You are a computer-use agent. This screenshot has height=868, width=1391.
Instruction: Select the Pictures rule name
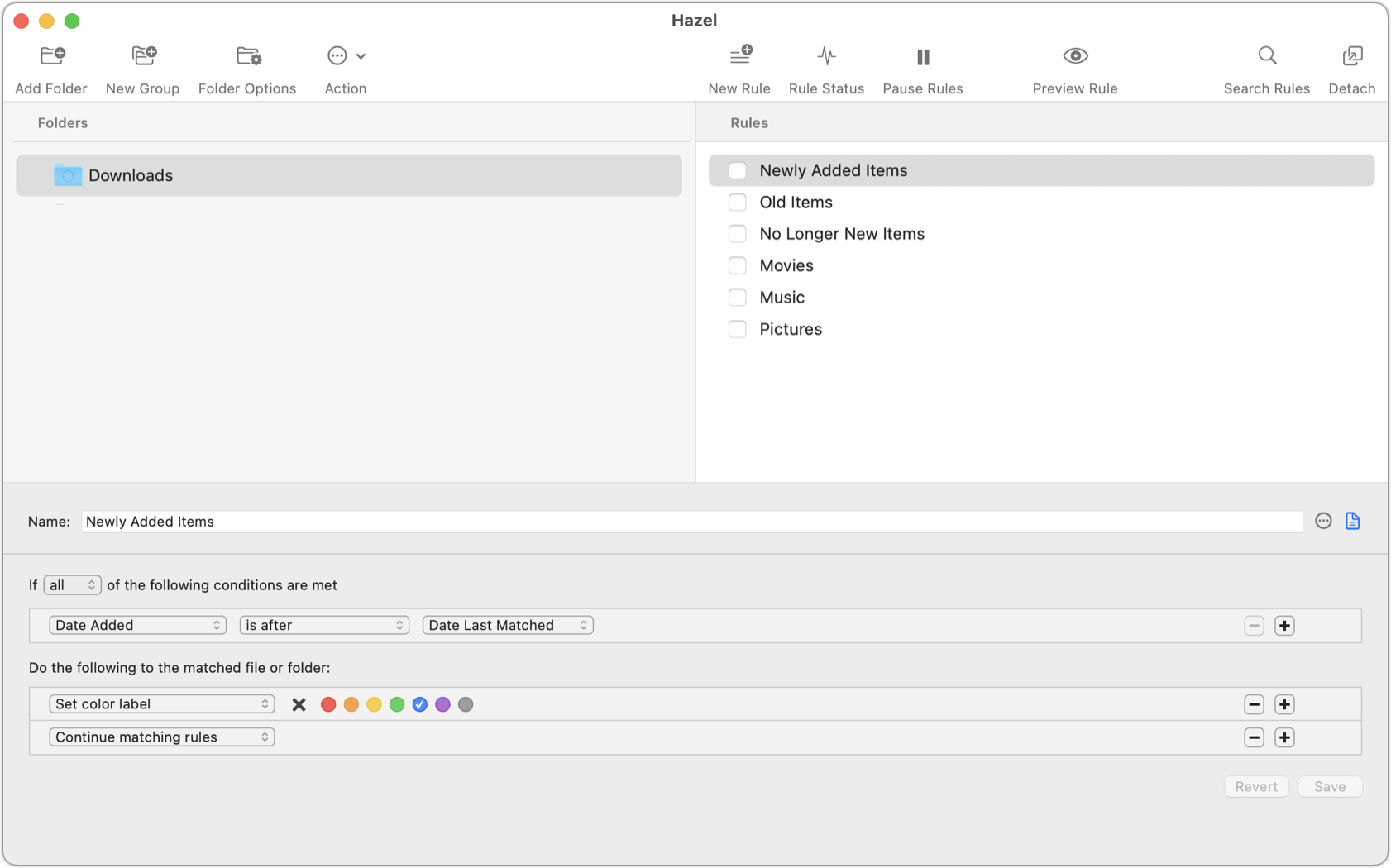click(x=791, y=329)
